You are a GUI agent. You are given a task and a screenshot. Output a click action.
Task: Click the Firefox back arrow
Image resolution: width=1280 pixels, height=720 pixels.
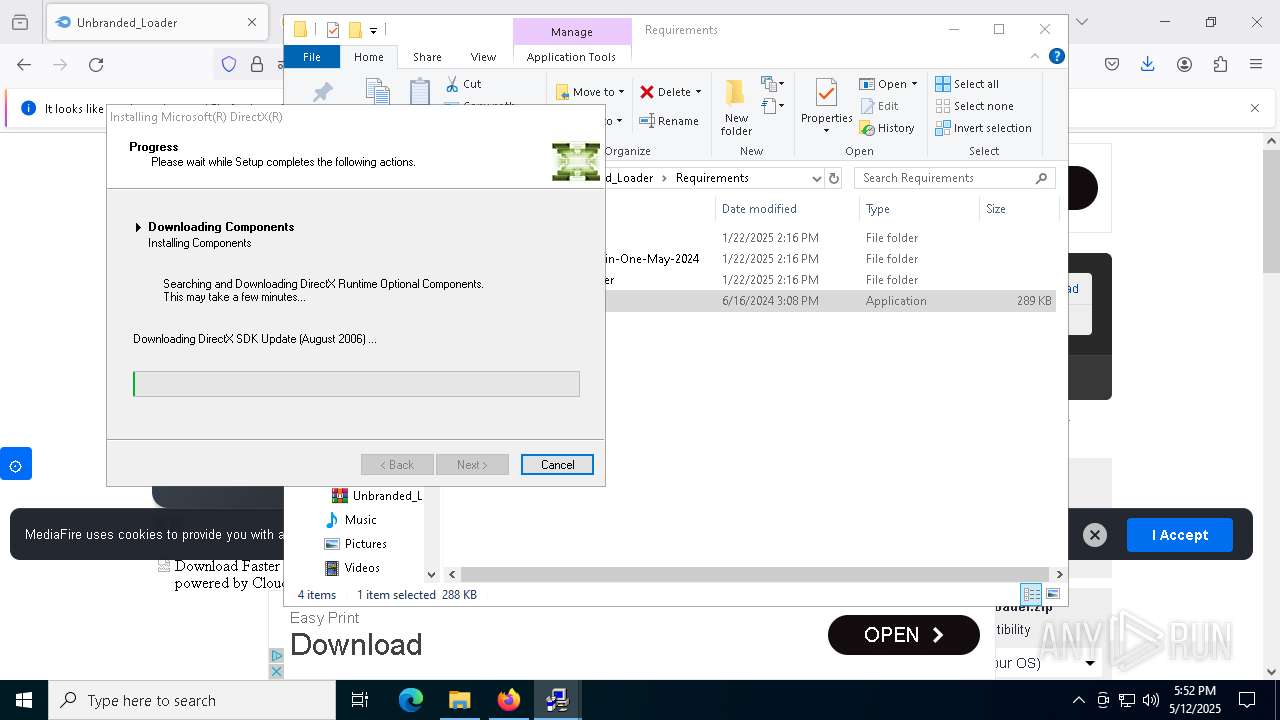24,65
